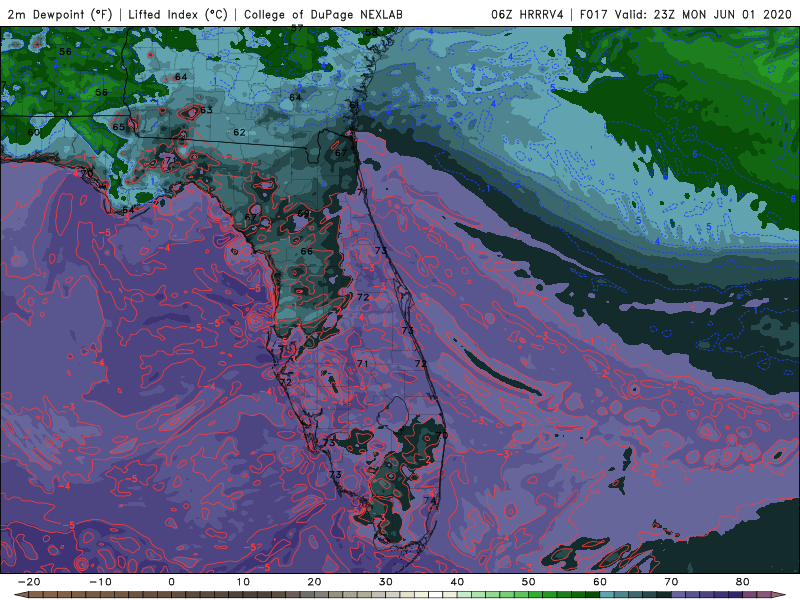Click the 50 label on the color scale

529,582
